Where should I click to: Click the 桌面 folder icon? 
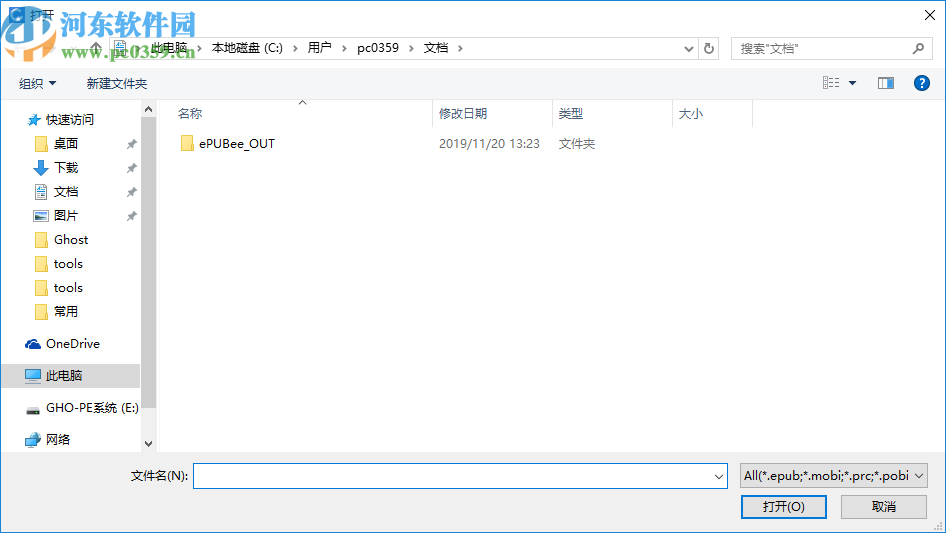(41, 144)
